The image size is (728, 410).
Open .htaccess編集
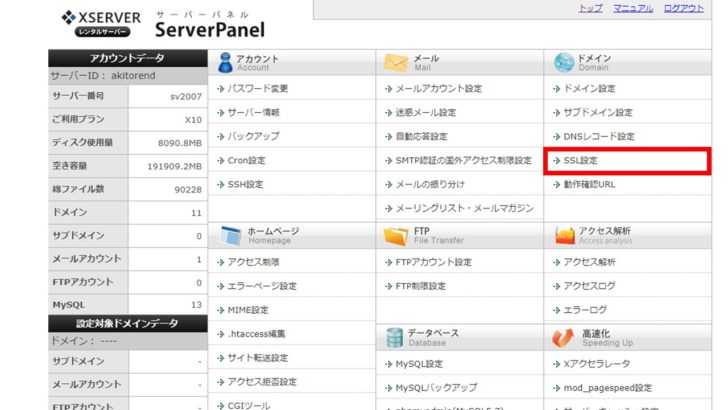pyautogui.click(x=256, y=334)
